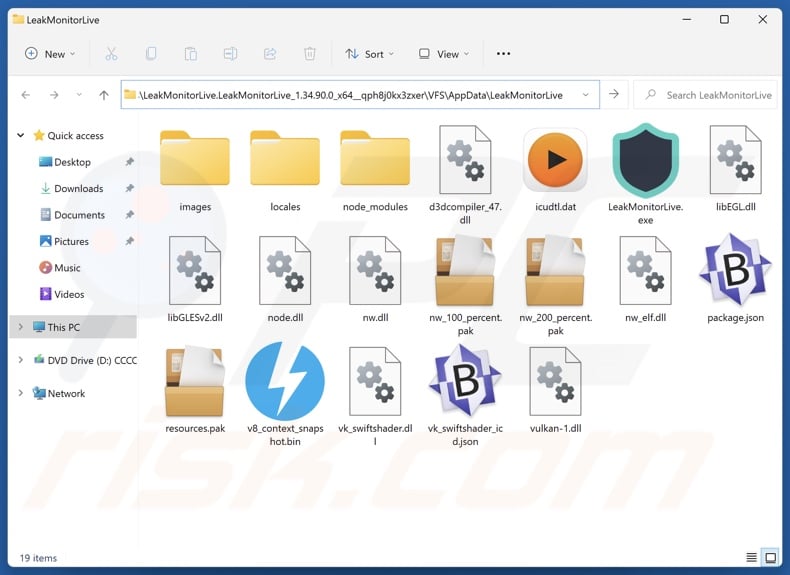Select This PC in navigation pane
This screenshot has width=790, height=575.
tap(73, 327)
